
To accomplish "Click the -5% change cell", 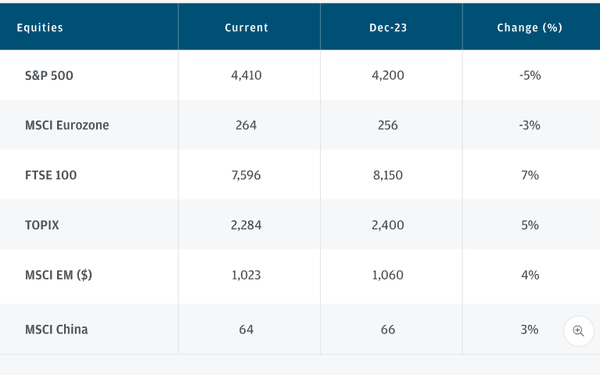I will [x=530, y=75].
